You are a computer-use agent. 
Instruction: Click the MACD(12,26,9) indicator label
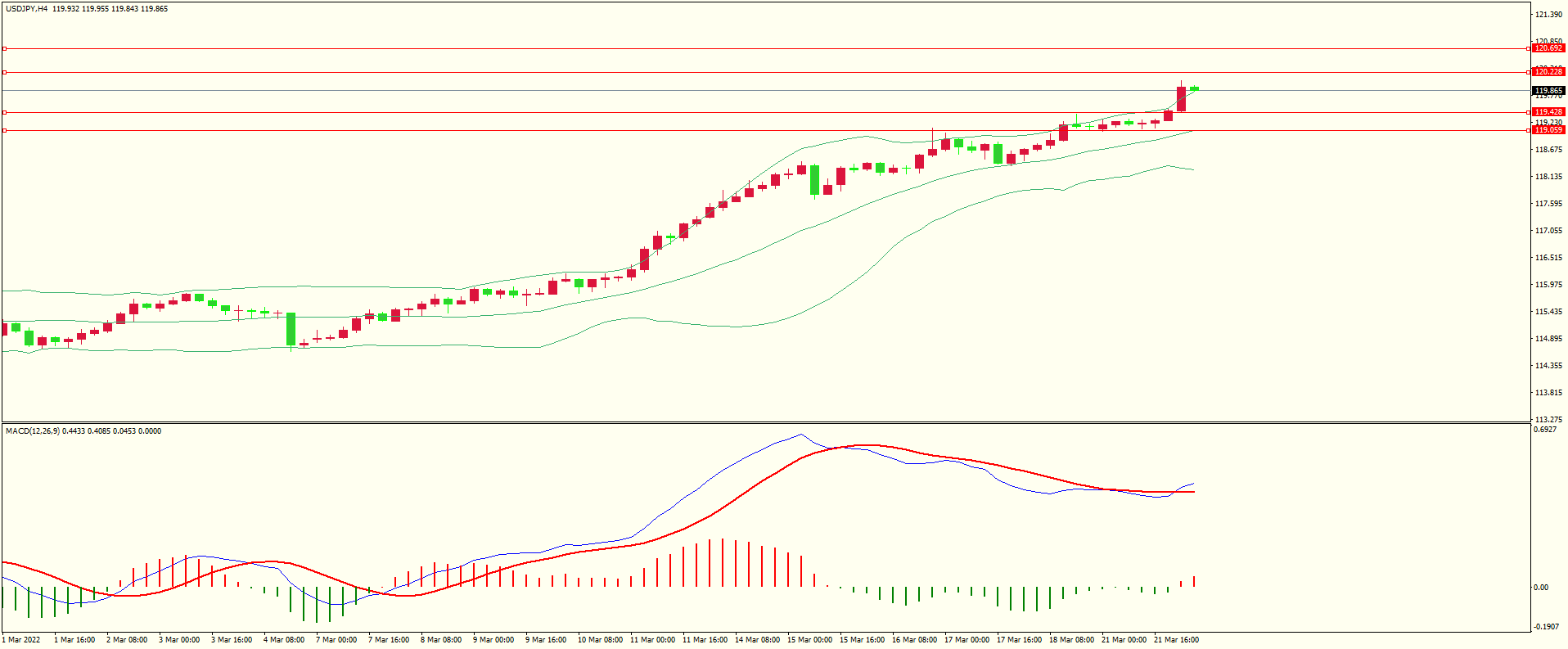(32, 431)
